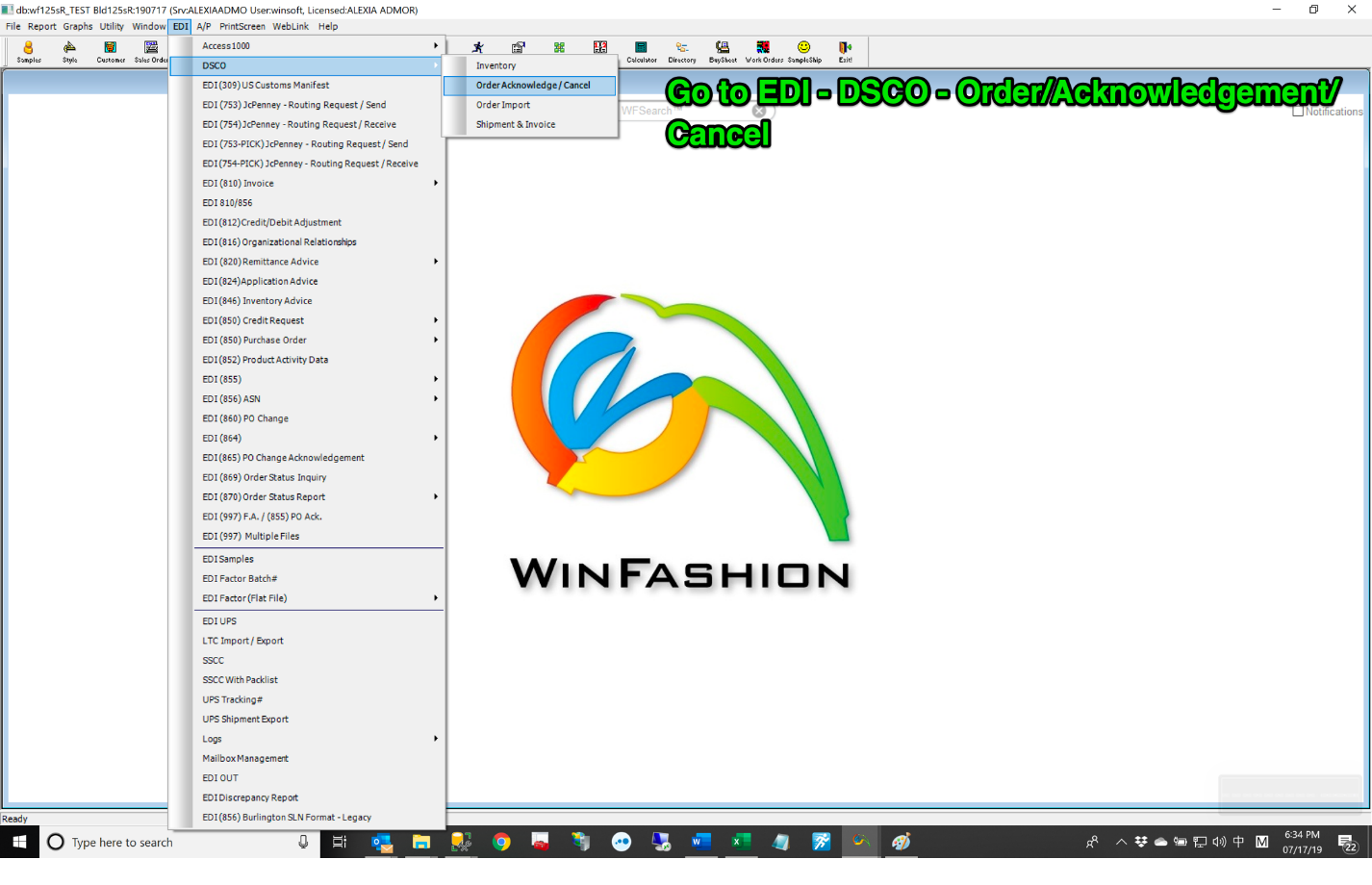1372x885 pixels.
Task: Open the Directory toolbar icon
Action: (x=682, y=52)
